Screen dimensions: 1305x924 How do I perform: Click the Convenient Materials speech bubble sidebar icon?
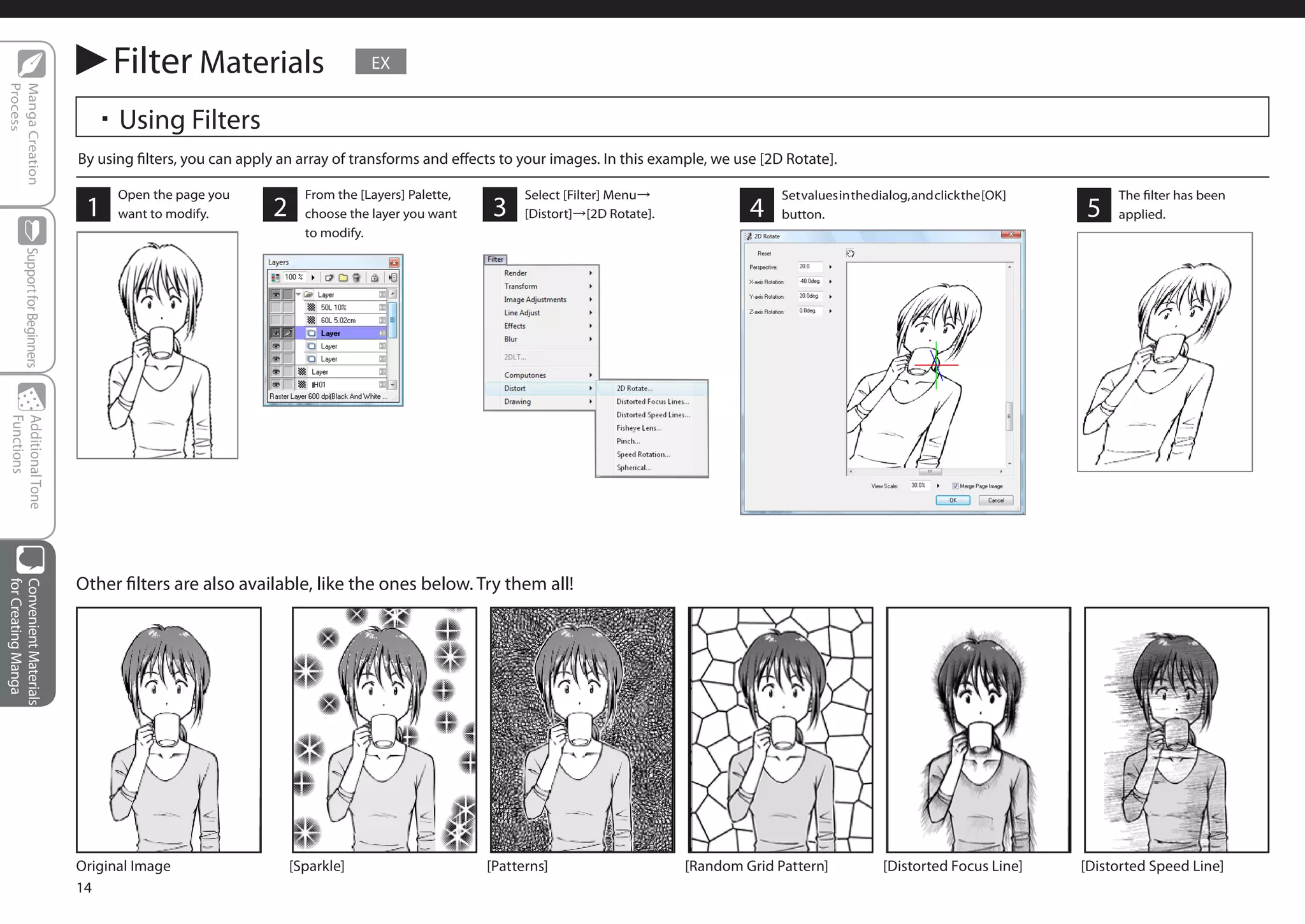pyautogui.click(x=30, y=559)
